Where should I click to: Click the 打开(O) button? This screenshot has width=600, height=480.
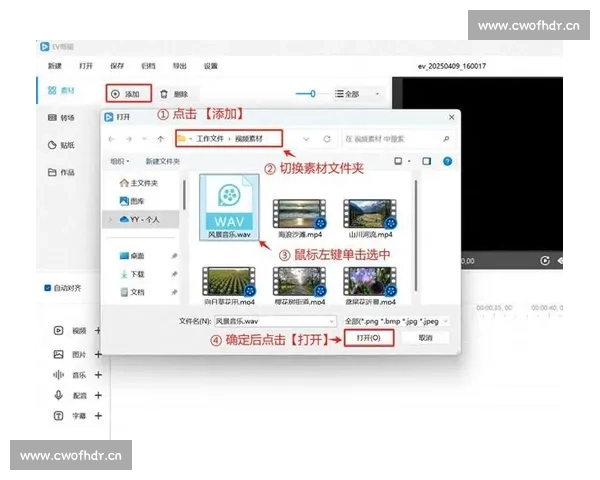tap(368, 338)
